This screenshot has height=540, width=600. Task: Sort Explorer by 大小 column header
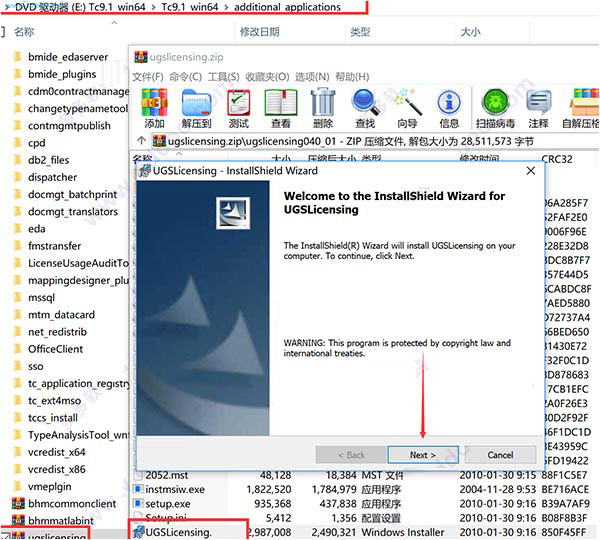coord(470,32)
